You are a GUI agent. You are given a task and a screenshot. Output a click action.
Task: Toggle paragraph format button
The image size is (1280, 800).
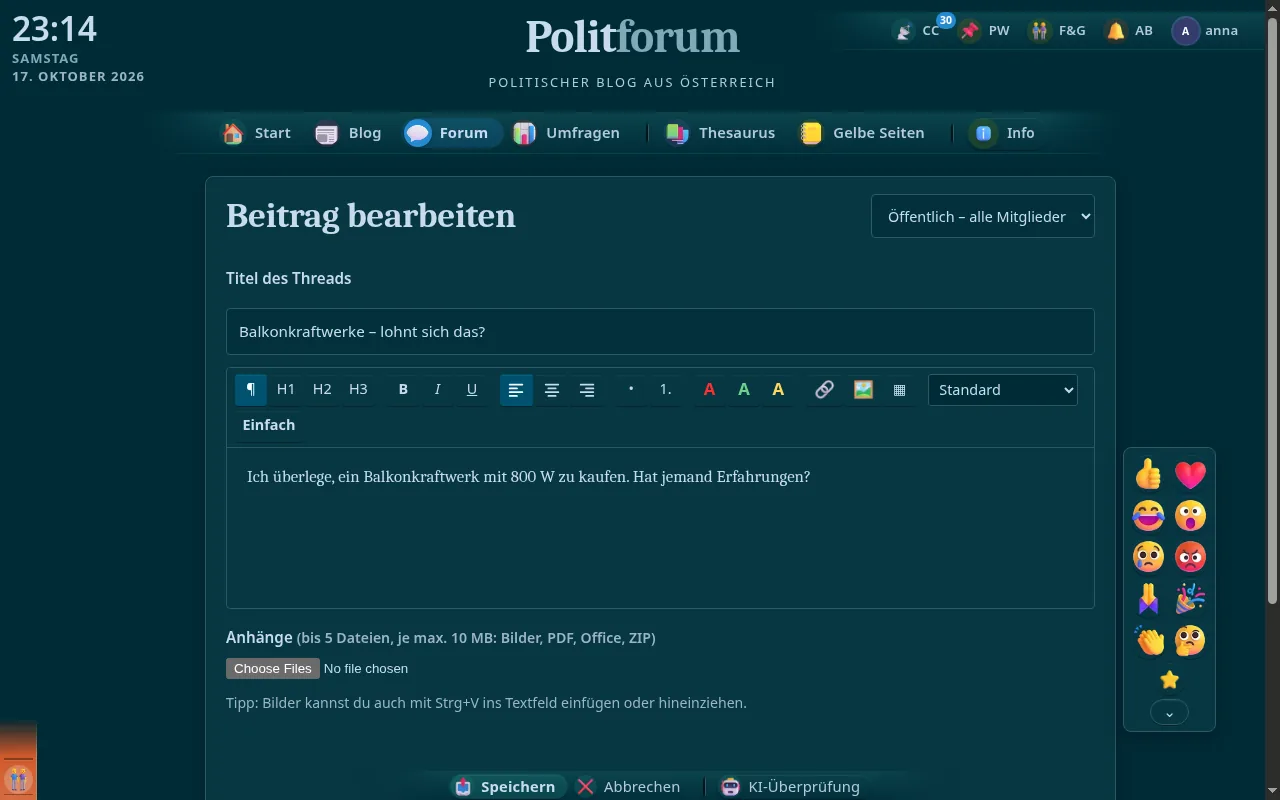tap(251, 390)
